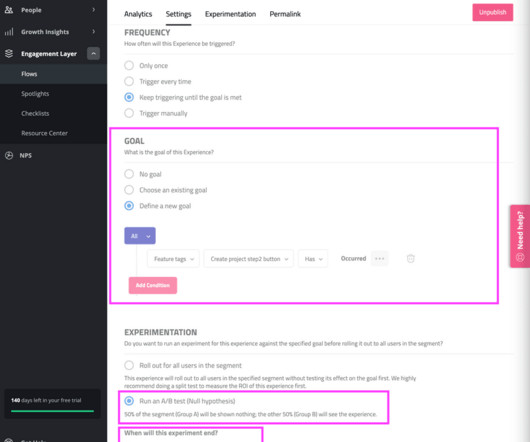Screen dimensions: 530x442
Task: Click the Need help? side tab
Action: [x=520, y=236]
